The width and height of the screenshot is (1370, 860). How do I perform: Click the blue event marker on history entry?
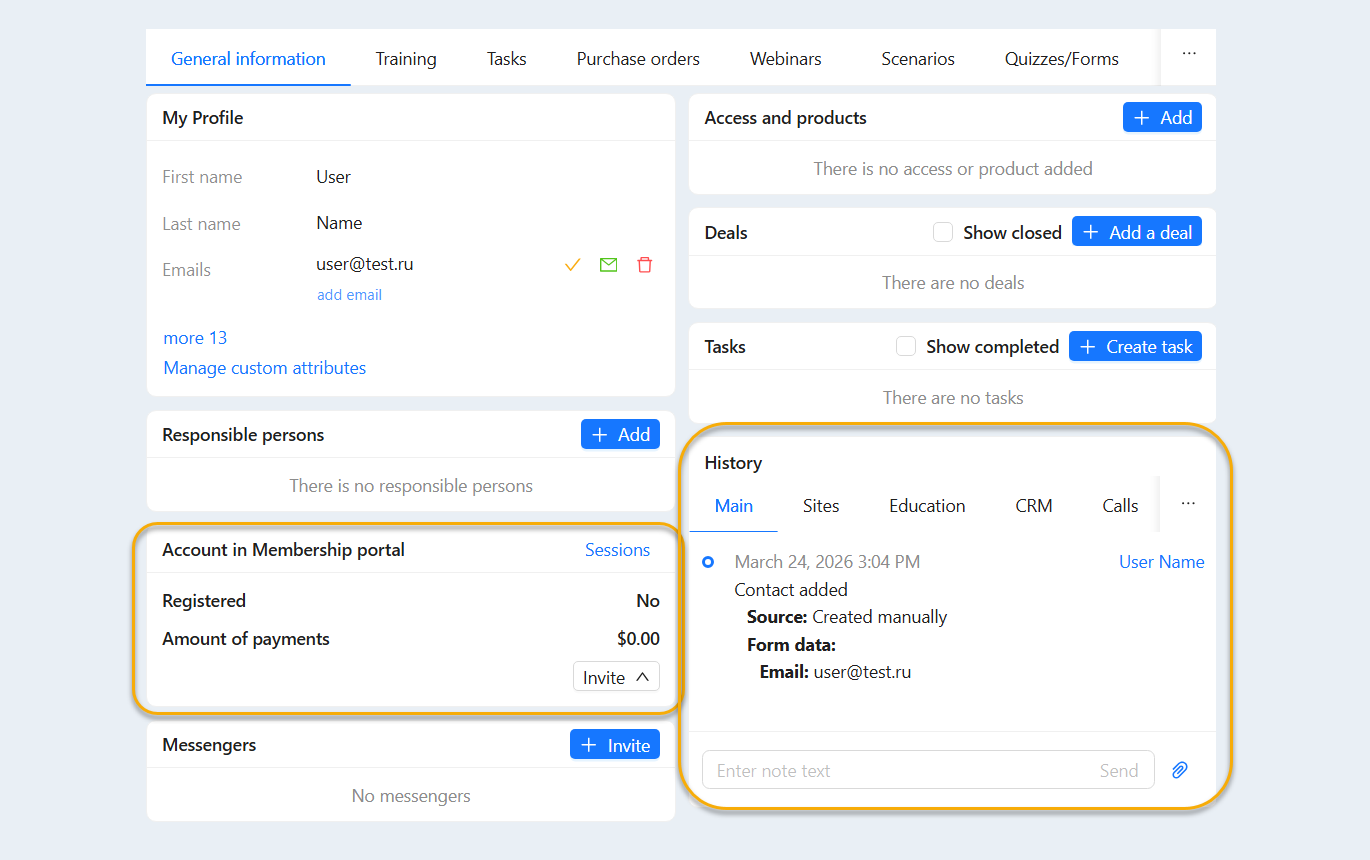pos(708,562)
